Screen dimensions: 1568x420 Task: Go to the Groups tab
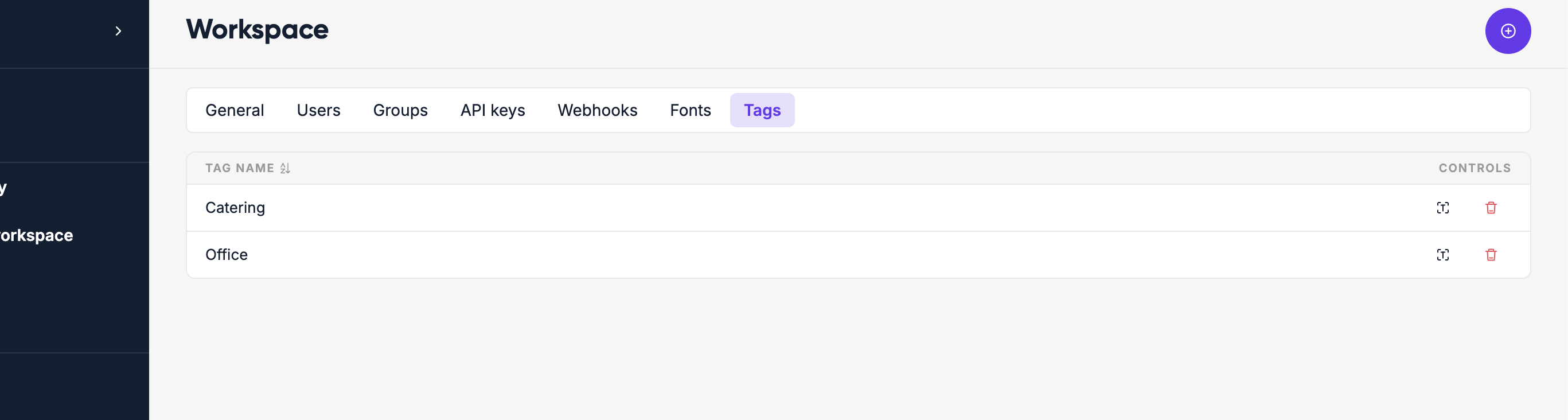point(400,110)
